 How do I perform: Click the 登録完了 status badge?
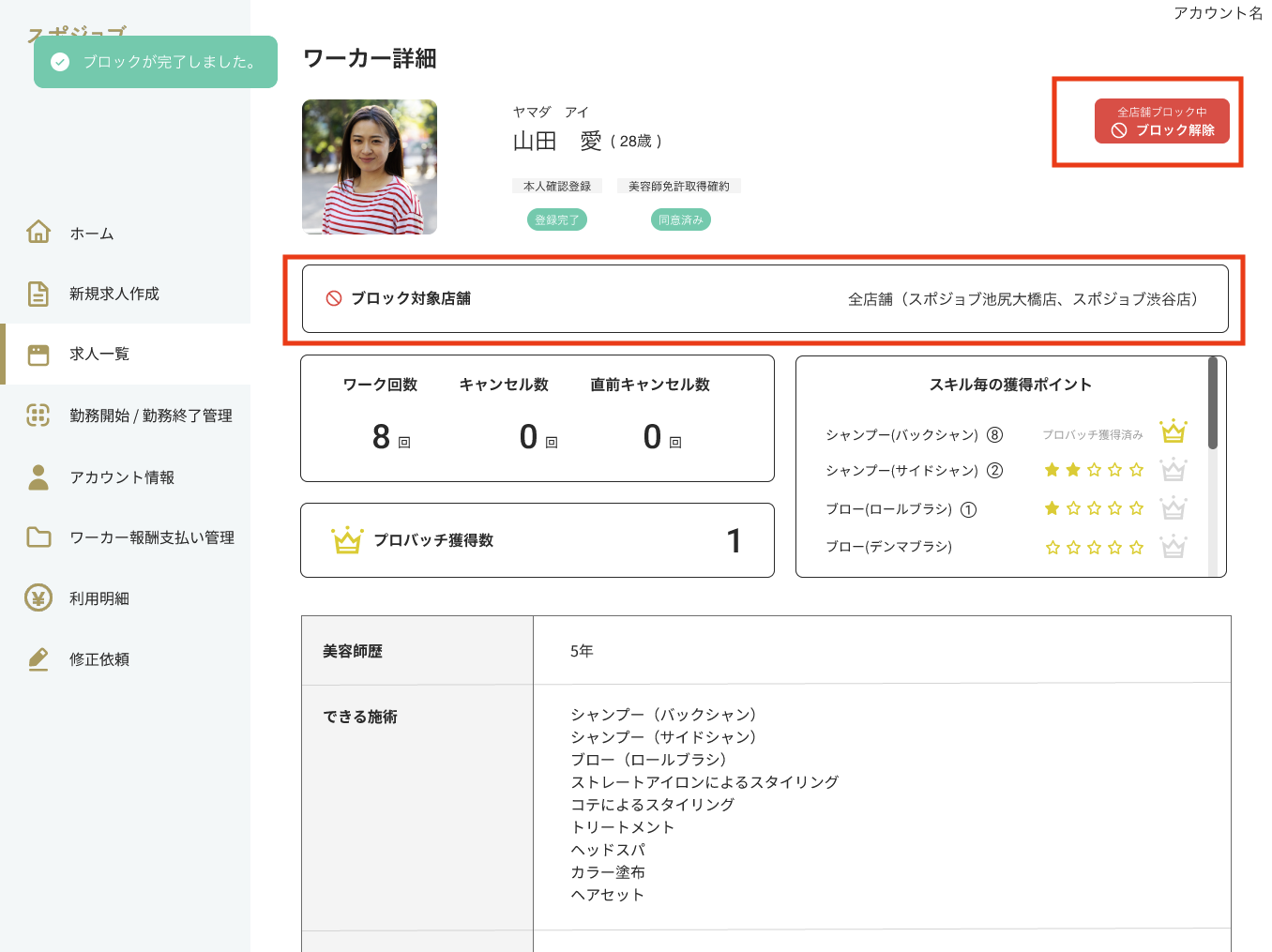click(x=557, y=219)
